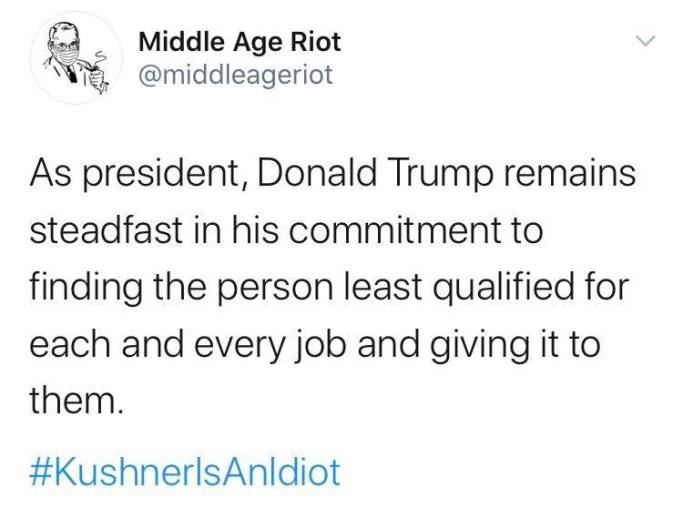Image resolution: width=683 pixels, height=518 pixels.
Task: Click the Middle Age Riot display name
Action: (240, 42)
